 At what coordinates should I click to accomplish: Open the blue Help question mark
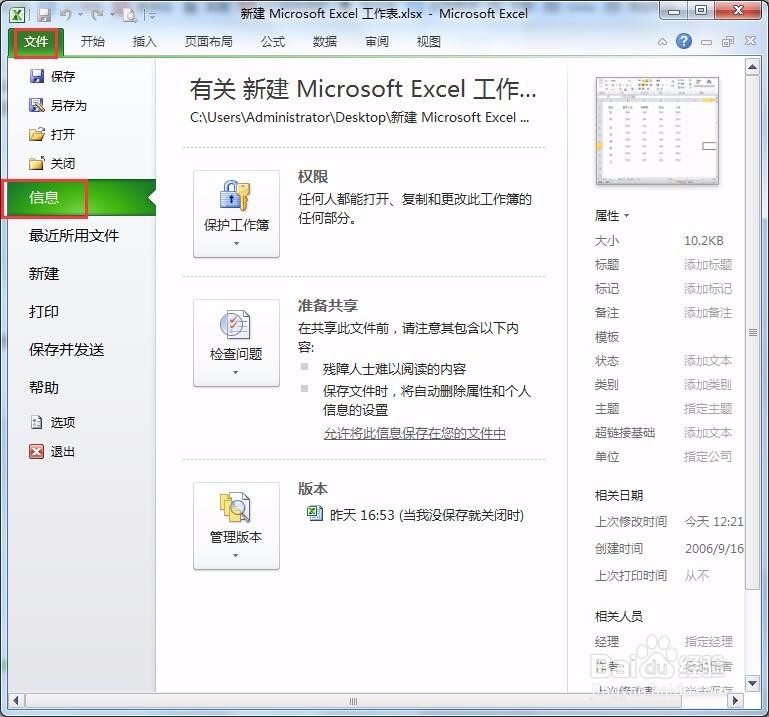point(684,41)
